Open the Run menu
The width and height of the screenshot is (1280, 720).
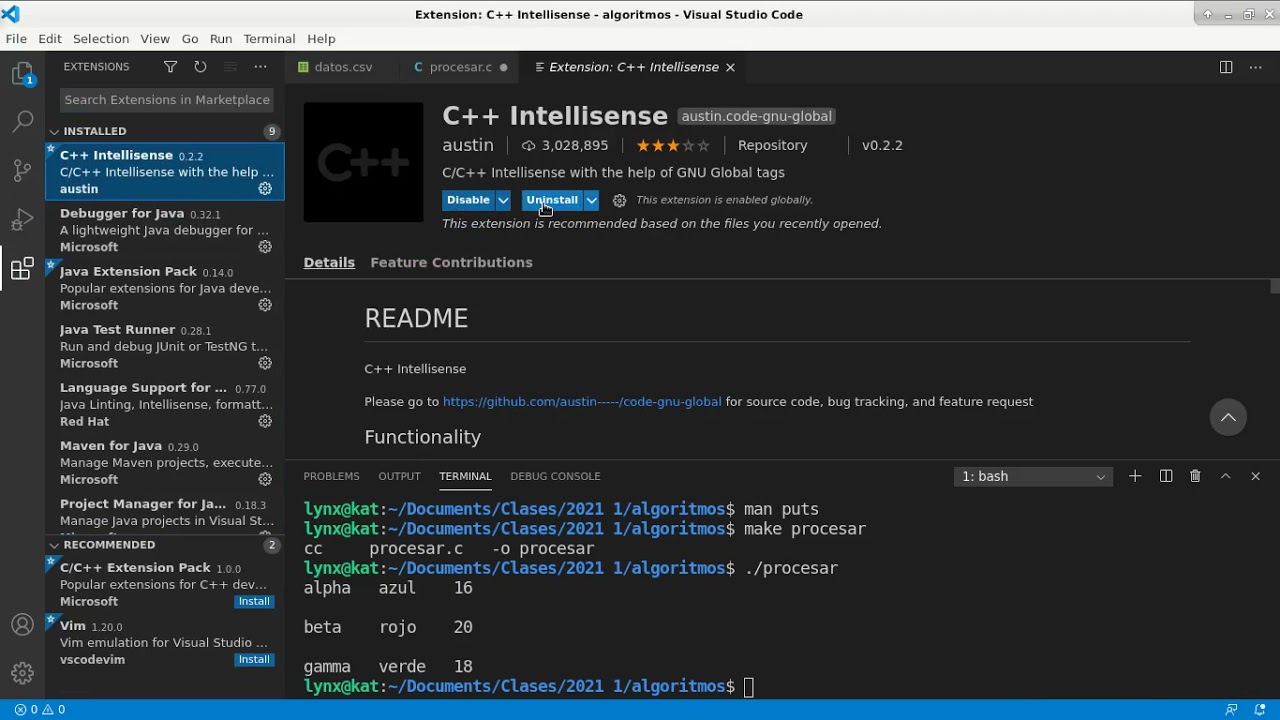pyautogui.click(x=221, y=38)
